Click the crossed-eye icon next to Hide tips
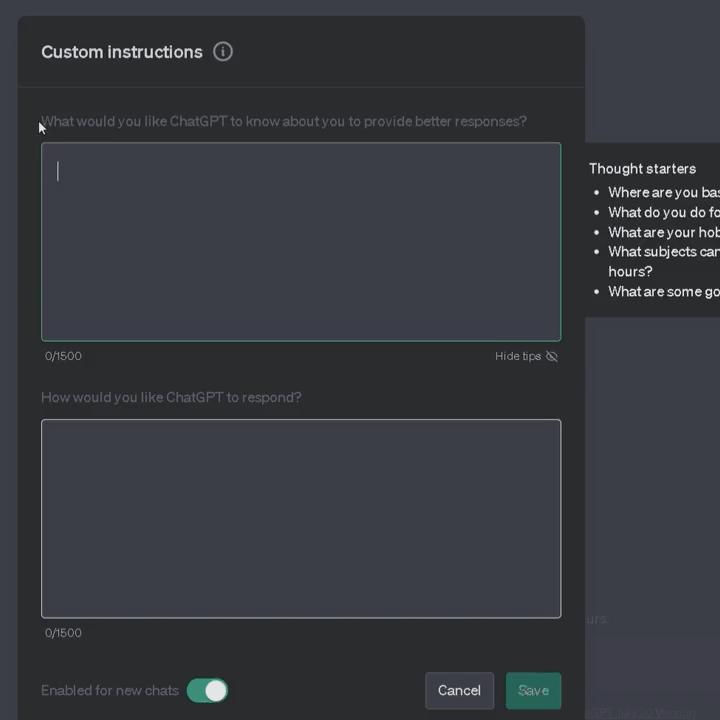 pos(552,356)
